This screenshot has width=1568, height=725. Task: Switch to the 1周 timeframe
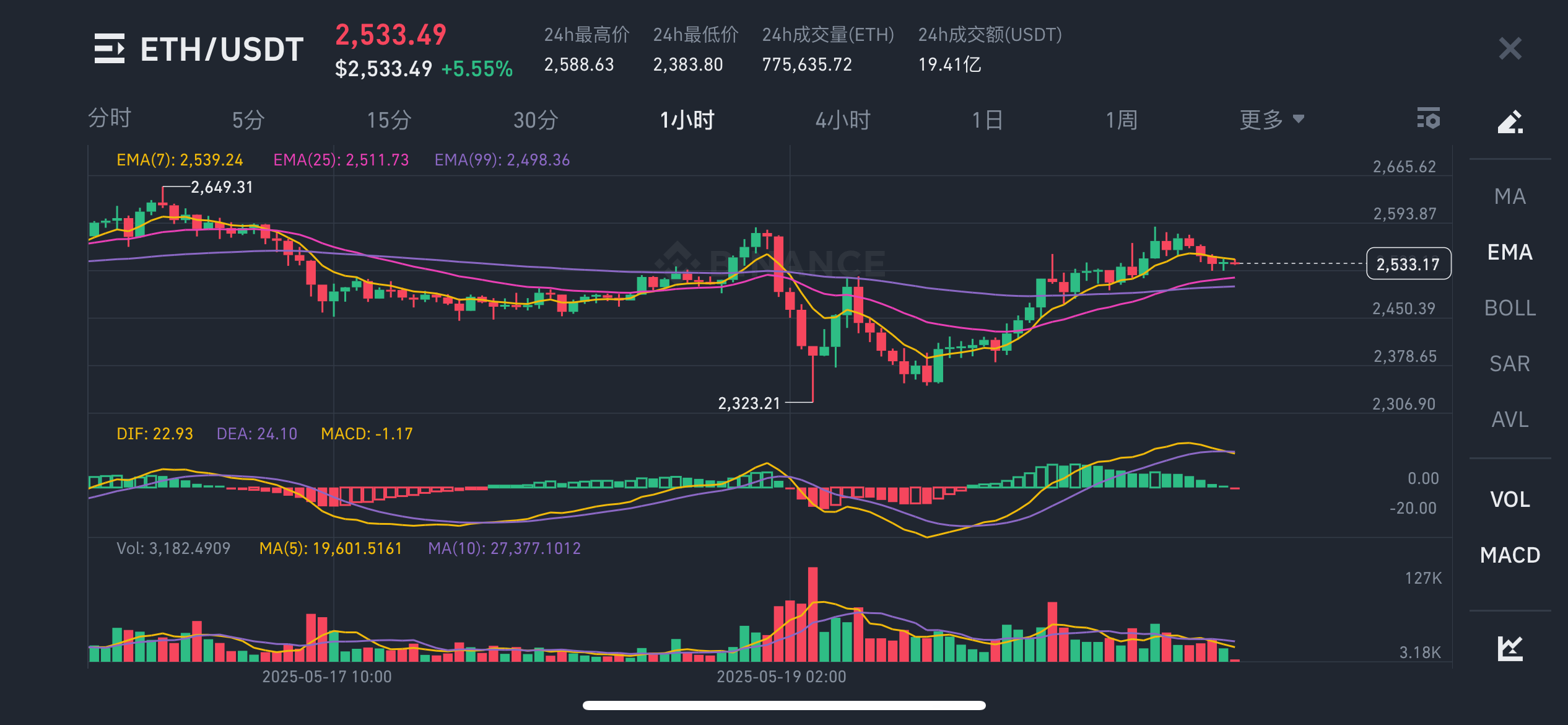pos(1122,120)
